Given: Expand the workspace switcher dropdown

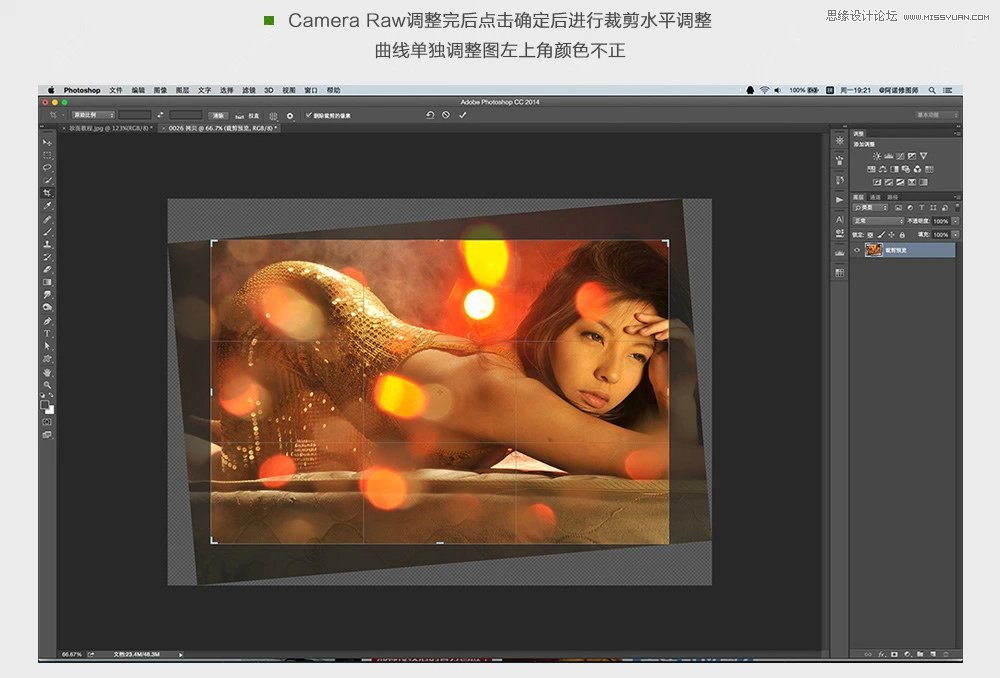Looking at the screenshot, I should (x=936, y=115).
